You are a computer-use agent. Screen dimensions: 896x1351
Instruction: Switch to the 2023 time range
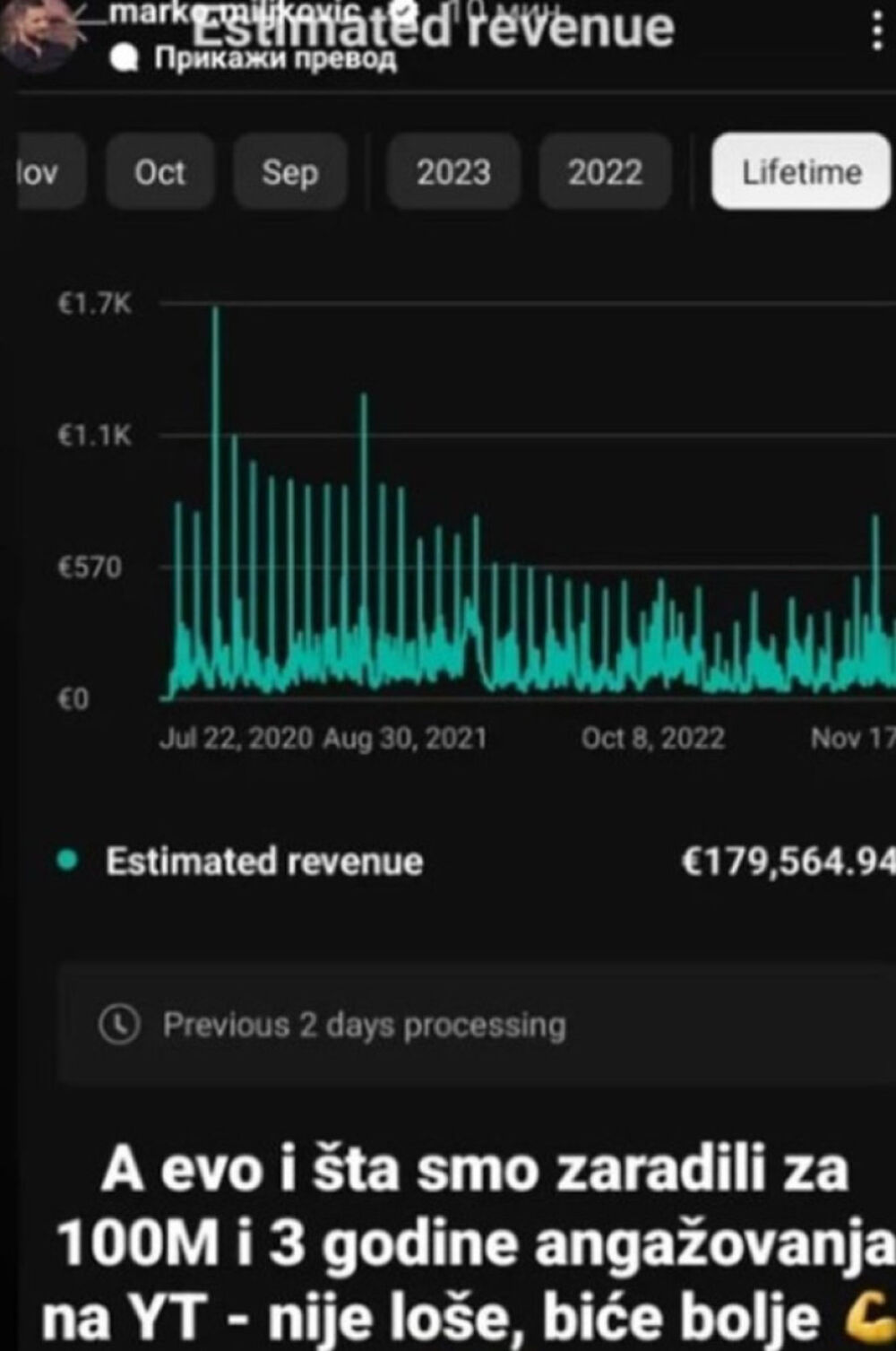(x=453, y=171)
